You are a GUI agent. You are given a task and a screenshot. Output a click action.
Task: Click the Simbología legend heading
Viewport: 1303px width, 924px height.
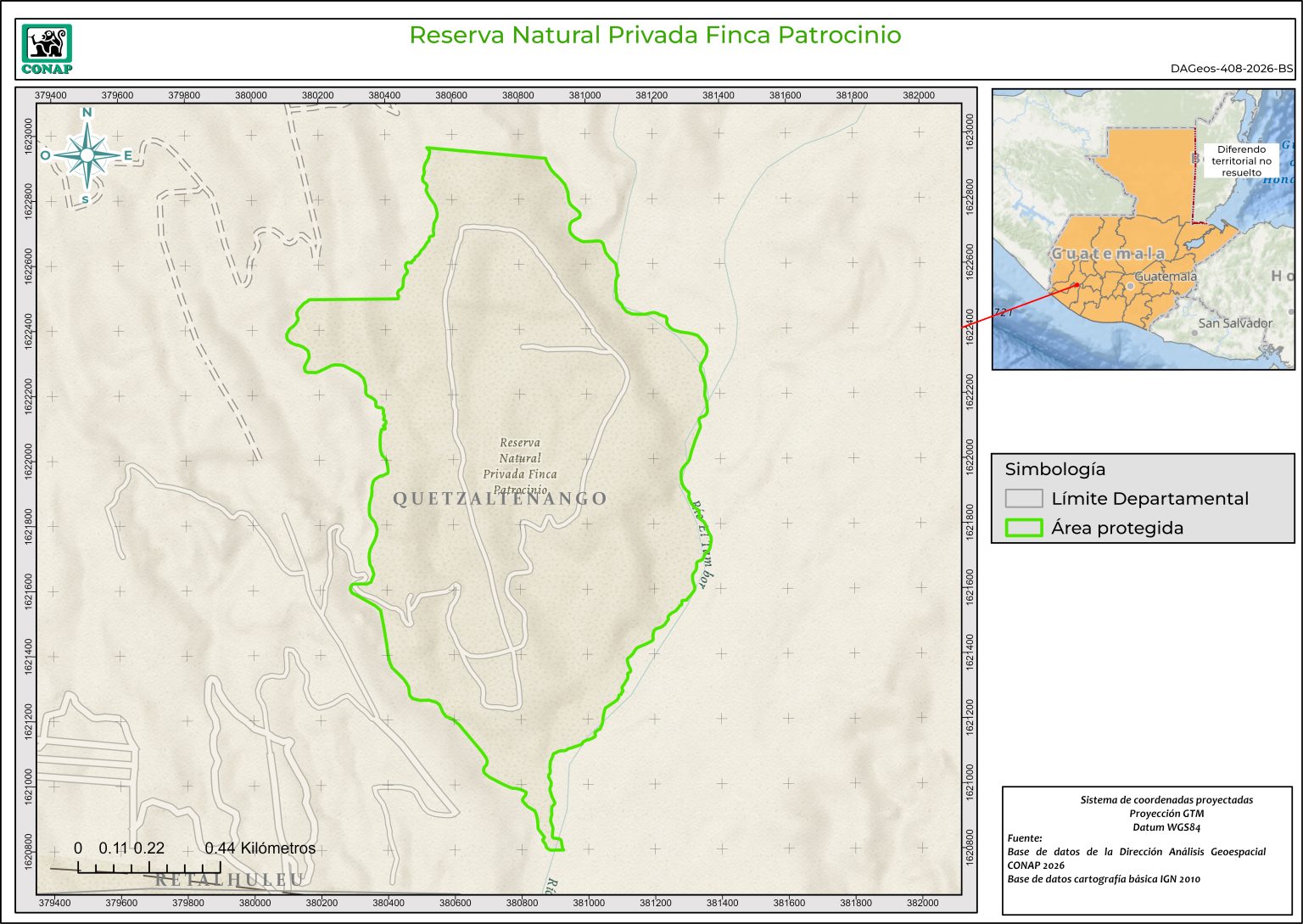pos(1054,469)
